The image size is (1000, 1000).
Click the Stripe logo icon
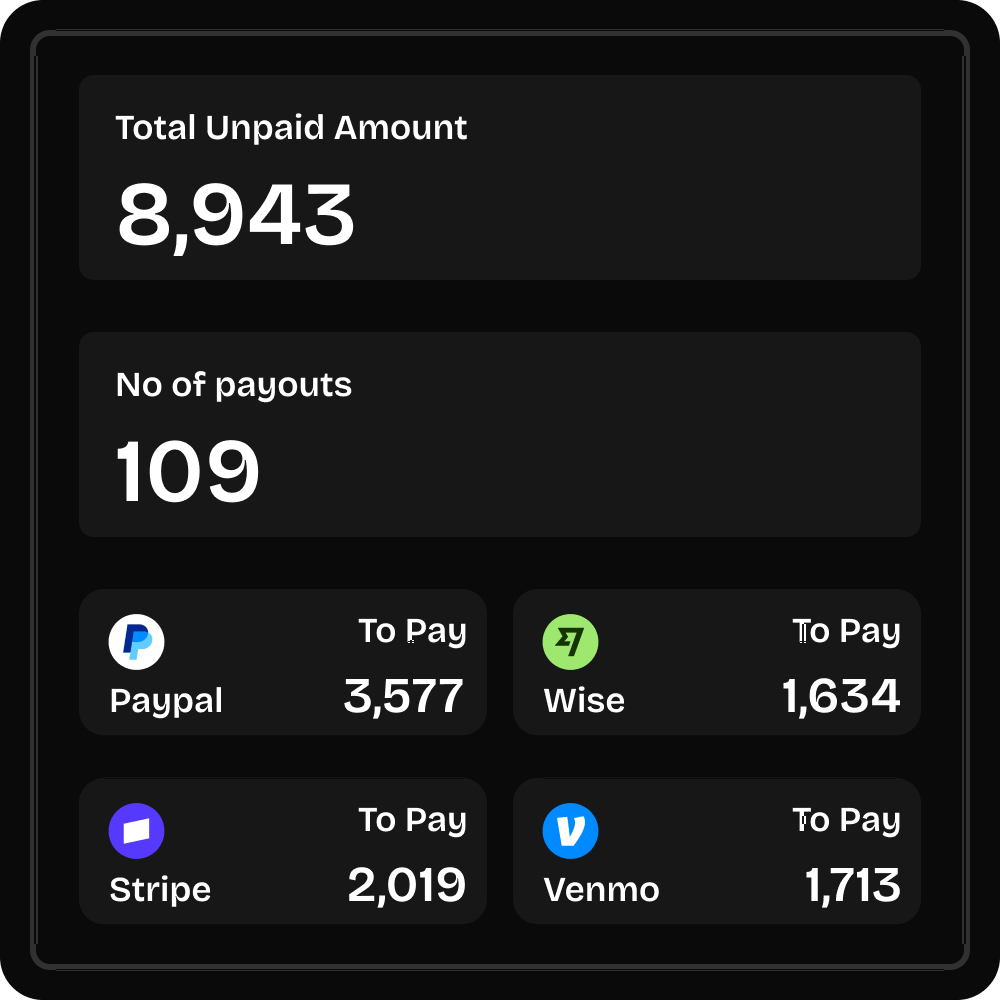click(136, 831)
